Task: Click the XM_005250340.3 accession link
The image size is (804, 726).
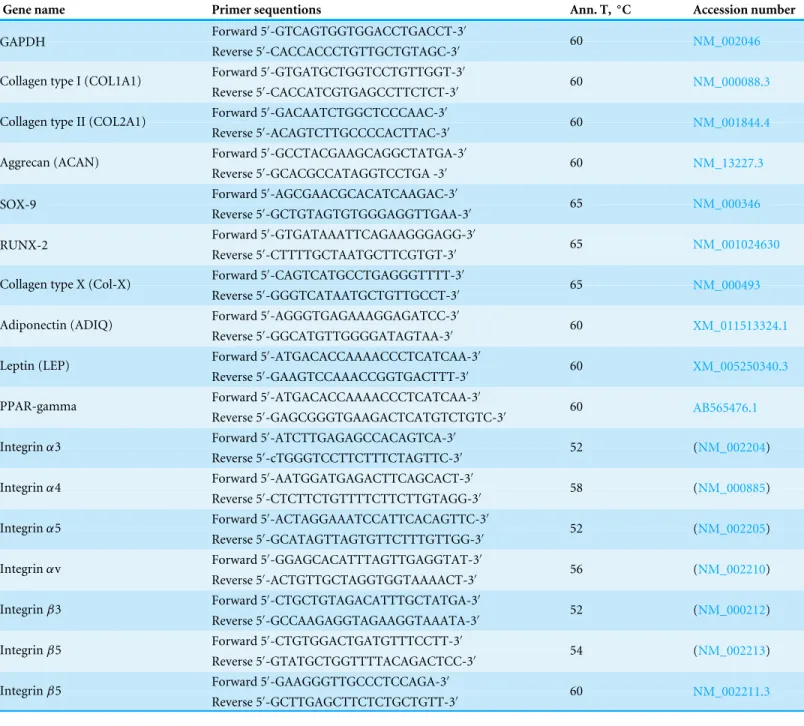Action: tap(740, 366)
